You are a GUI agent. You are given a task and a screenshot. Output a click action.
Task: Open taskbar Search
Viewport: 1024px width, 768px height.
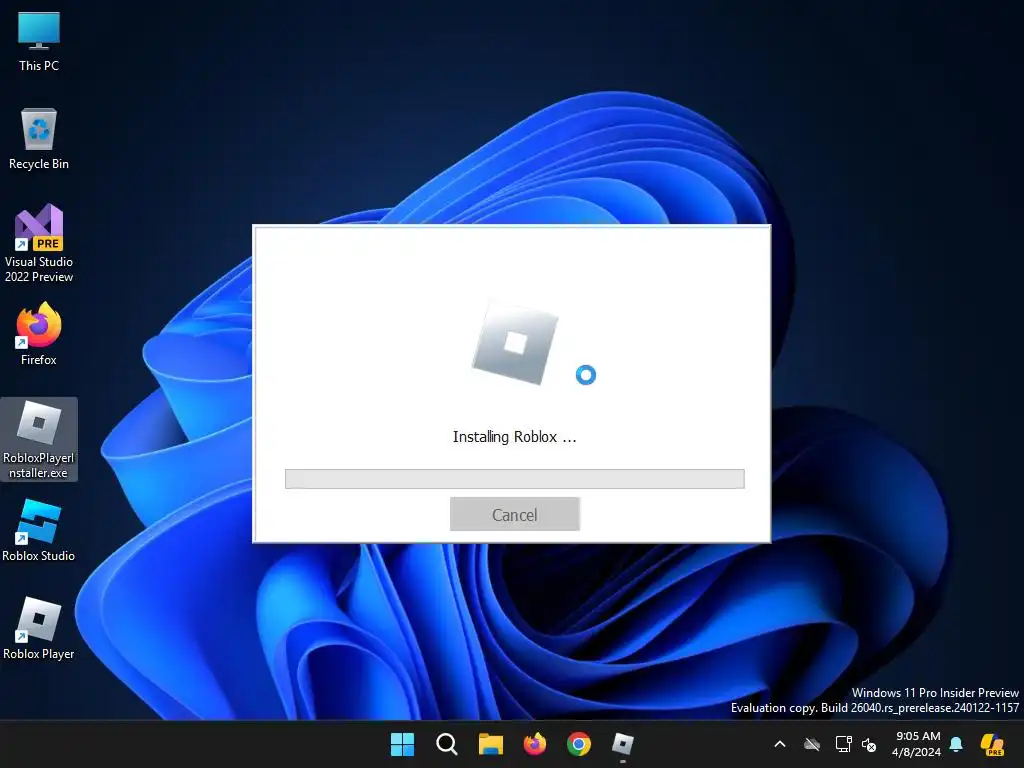pos(447,744)
